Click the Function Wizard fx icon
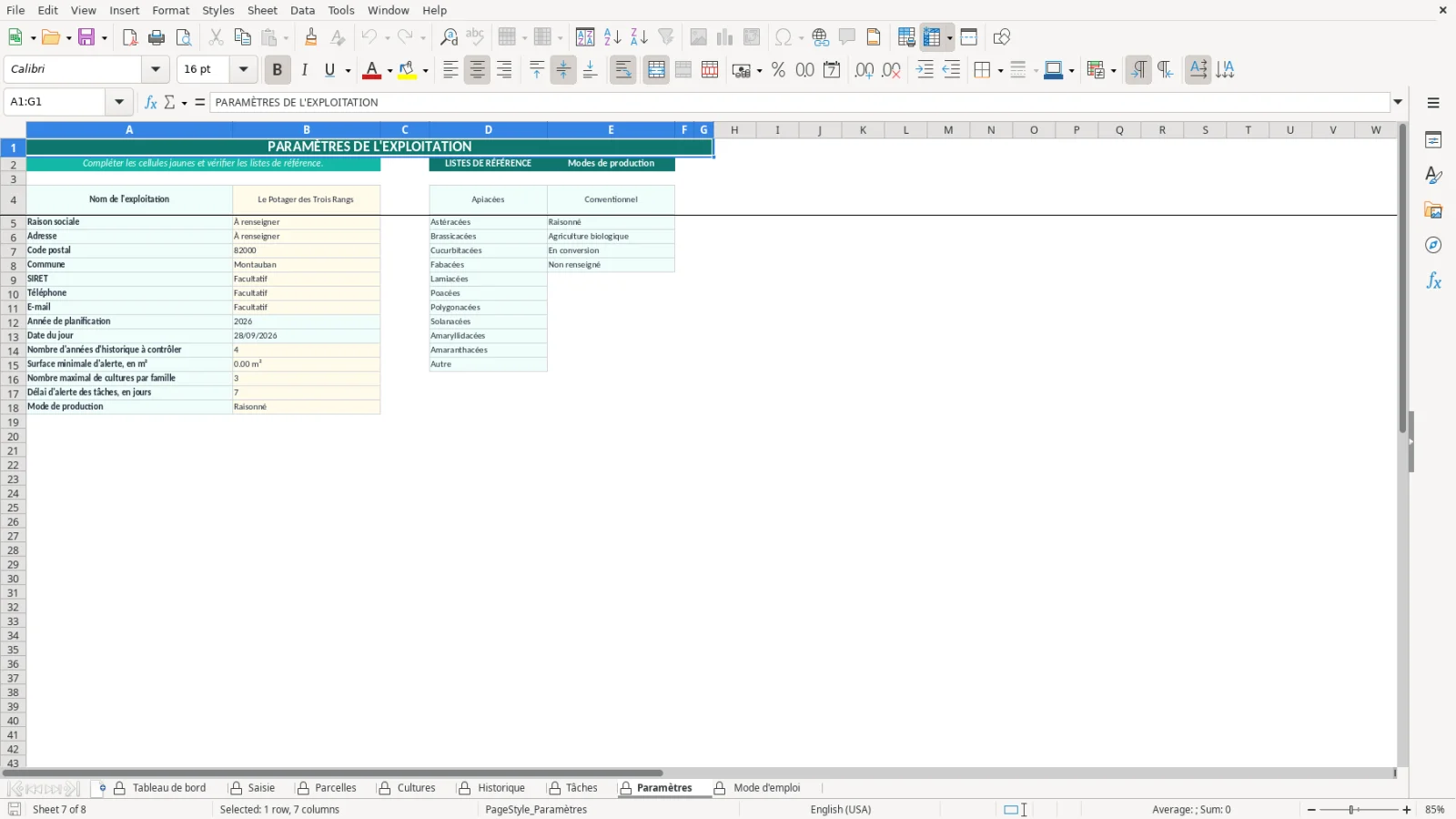The width and height of the screenshot is (1456, 819). (151, 102)
